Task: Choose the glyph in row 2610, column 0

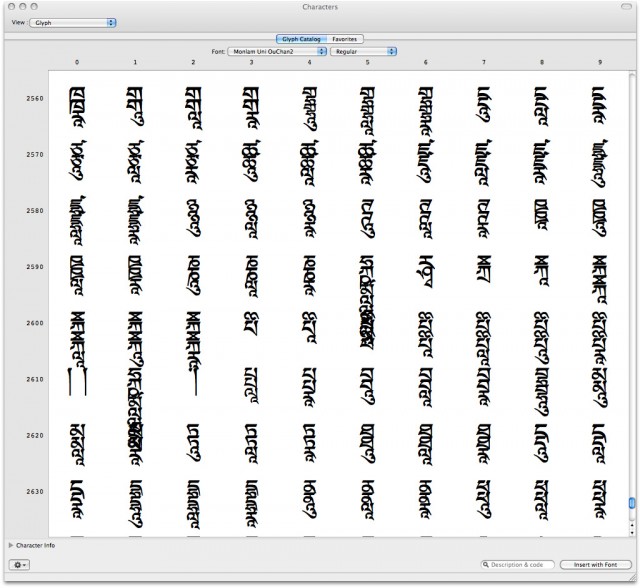Action: tap(77, 380)
